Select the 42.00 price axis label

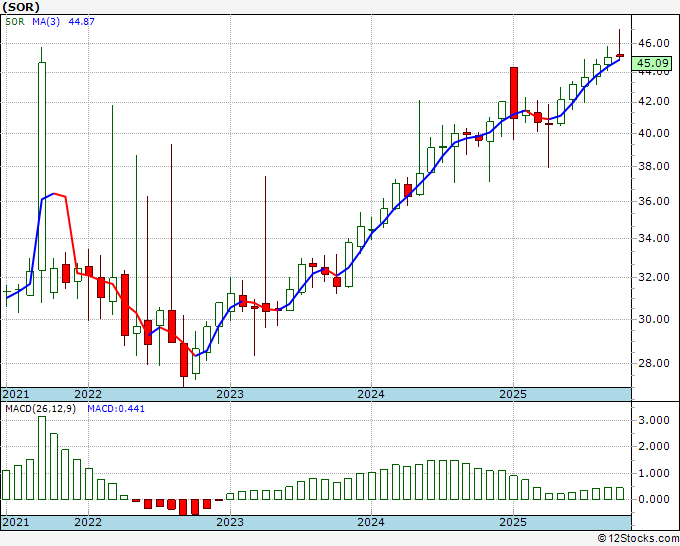(654, 101)
